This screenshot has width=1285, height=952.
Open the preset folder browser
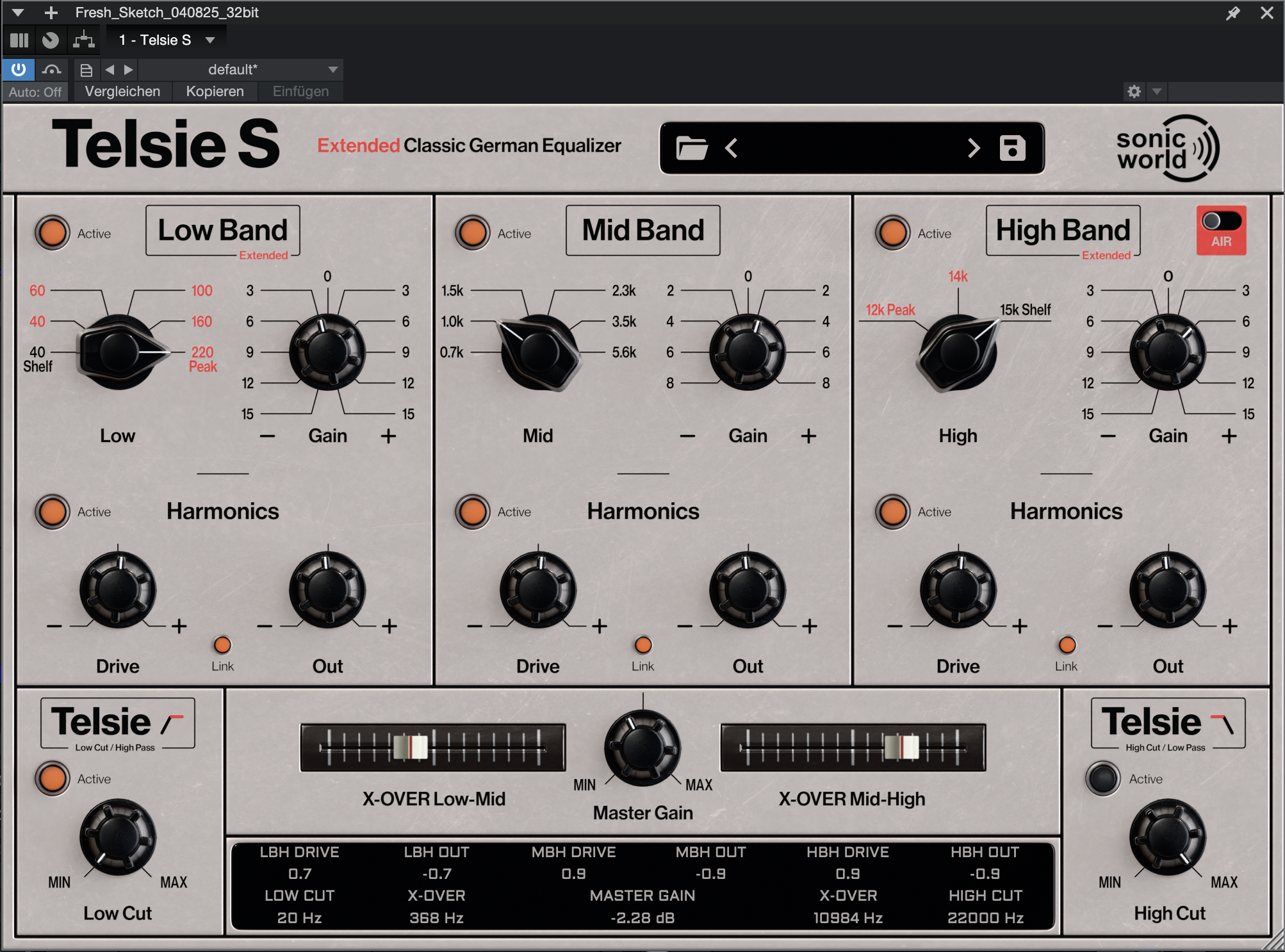pyautogui.click(x=693, y=147)
